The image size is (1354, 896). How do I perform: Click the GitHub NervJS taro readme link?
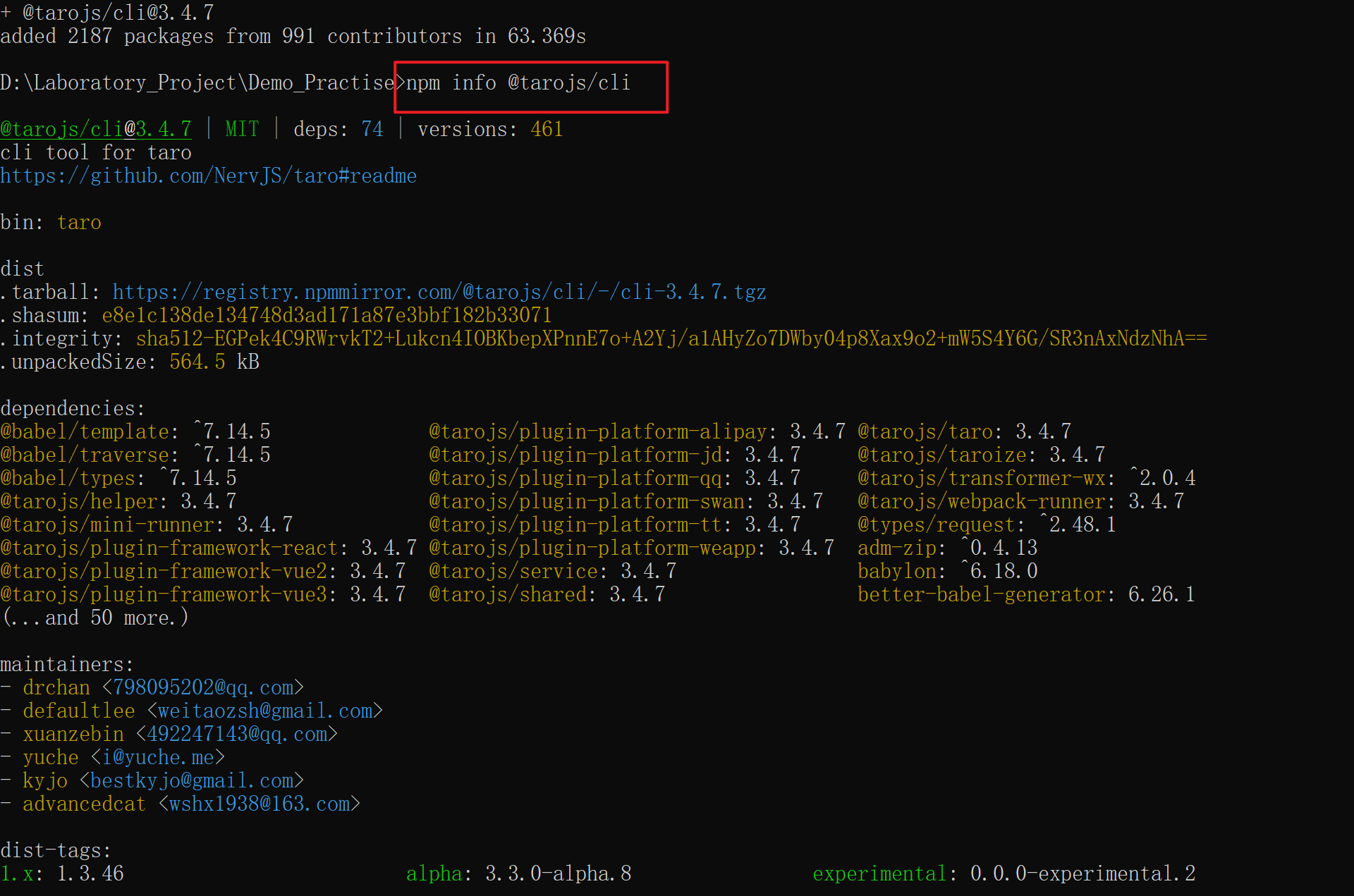208,176
